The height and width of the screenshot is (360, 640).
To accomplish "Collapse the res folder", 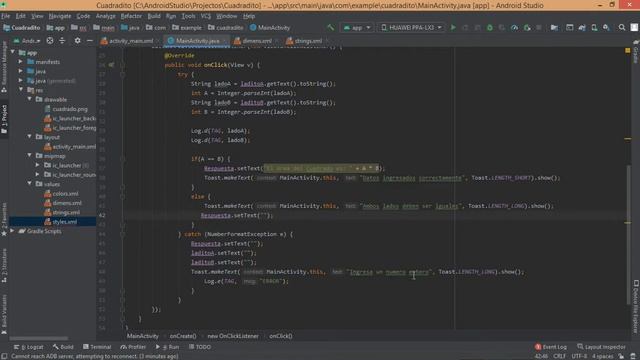I will click(20, 90).
